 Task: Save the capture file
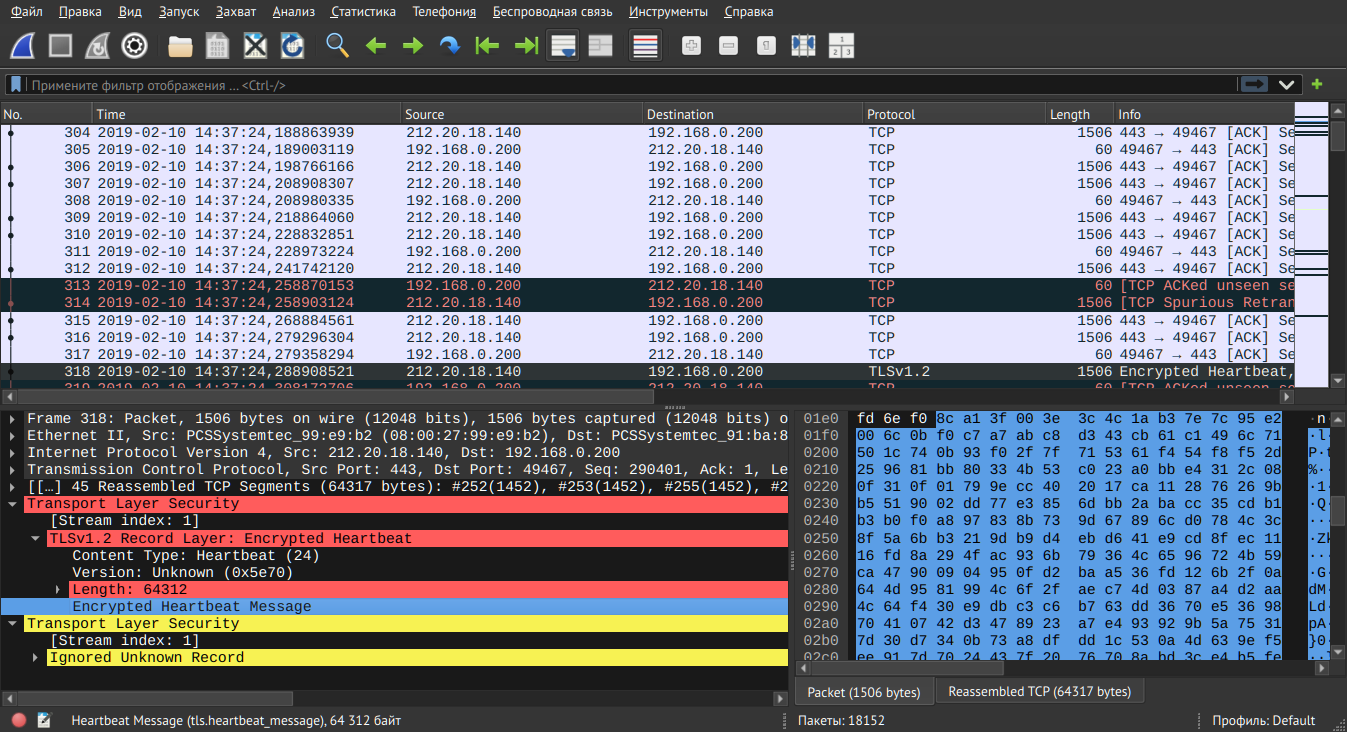tap(217, 46)
